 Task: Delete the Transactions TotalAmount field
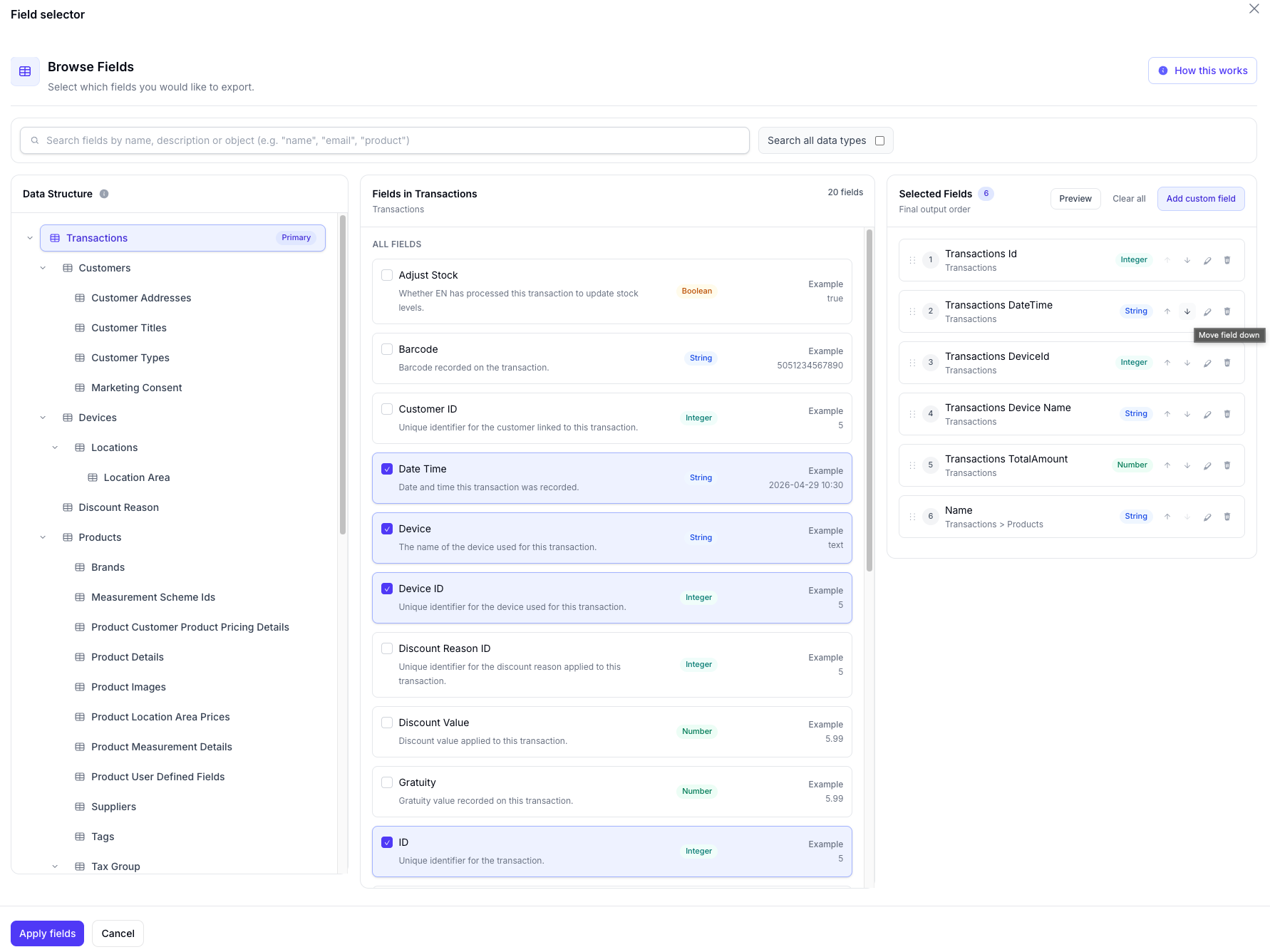1227,465
